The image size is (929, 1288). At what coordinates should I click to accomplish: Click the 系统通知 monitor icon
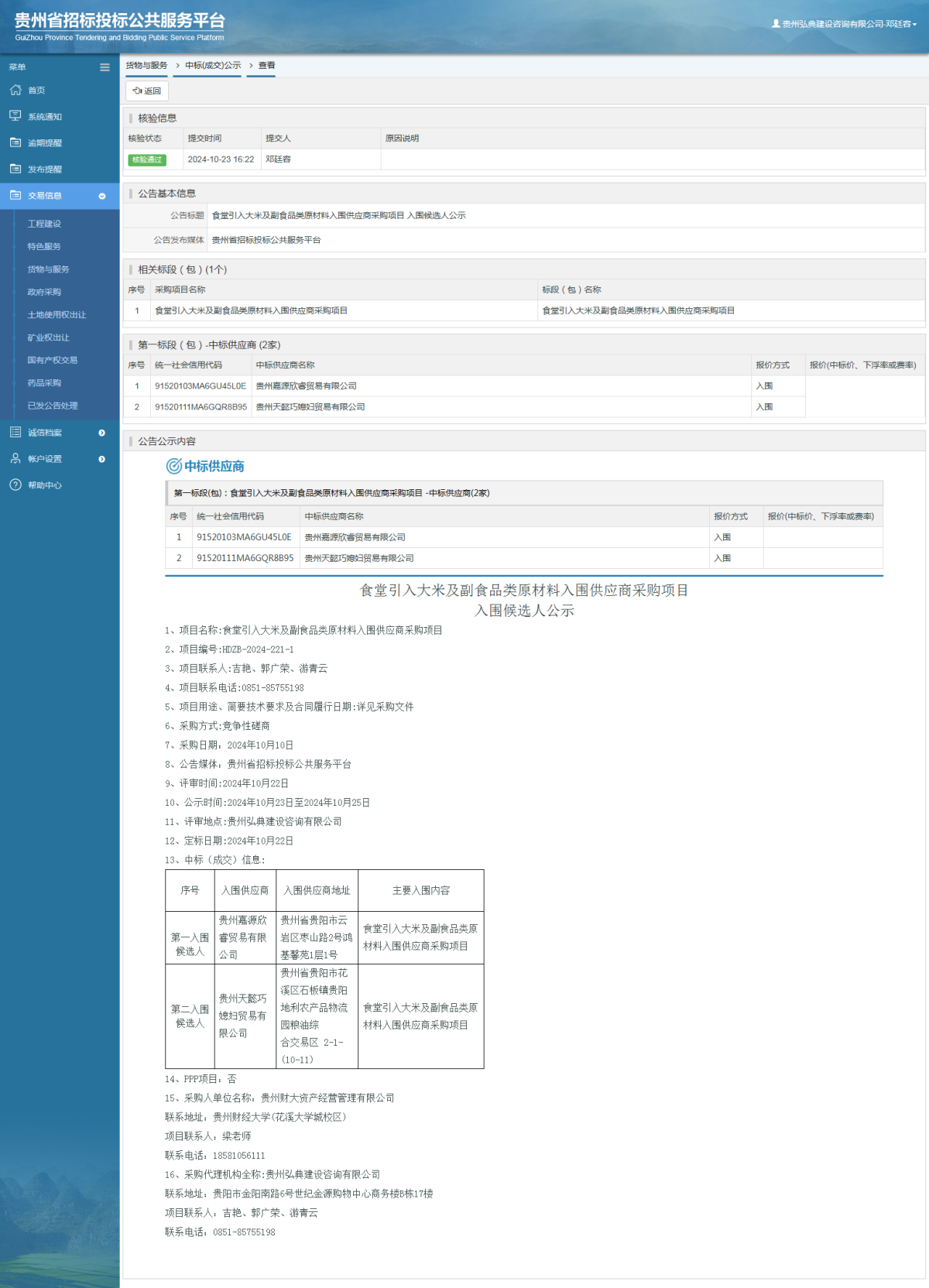[x=15, y=116]
